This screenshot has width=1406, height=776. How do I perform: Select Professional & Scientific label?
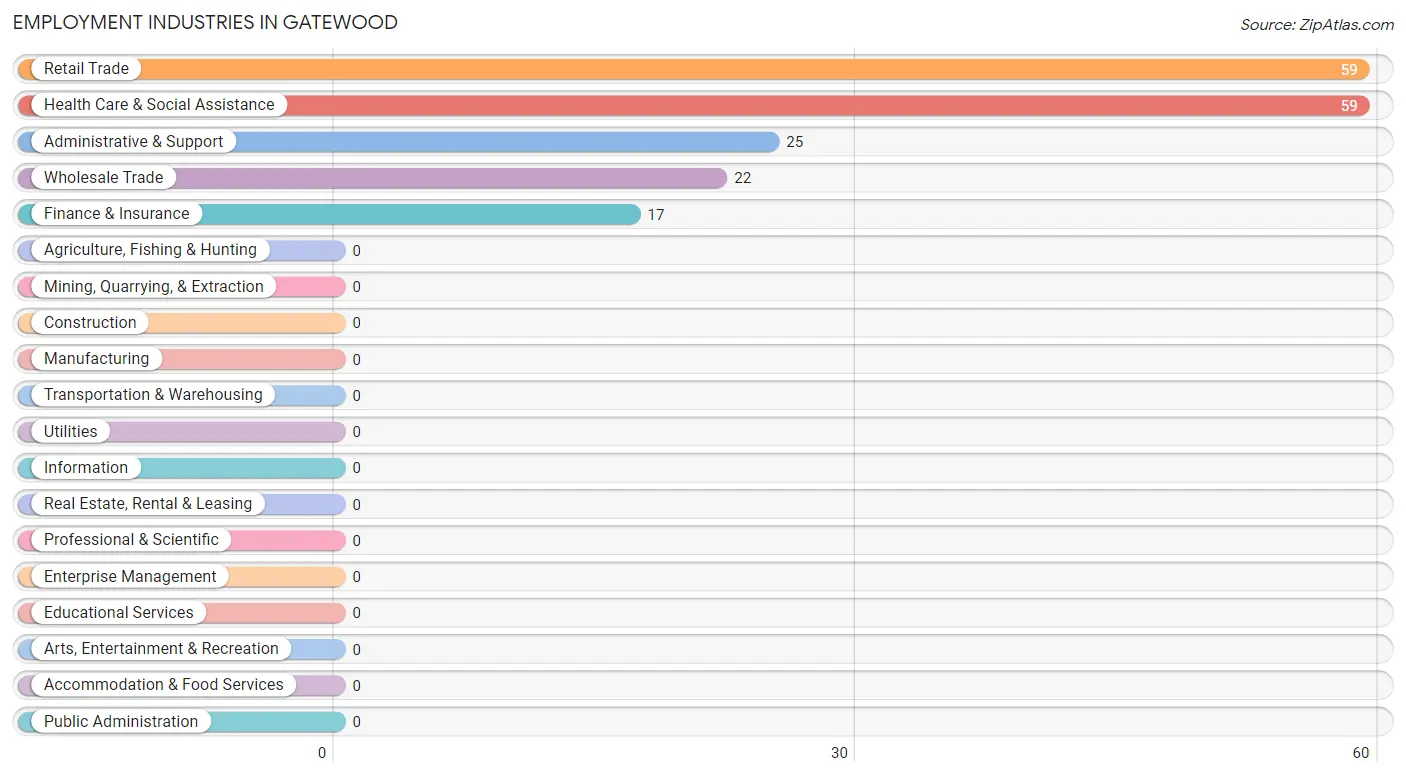131,540
